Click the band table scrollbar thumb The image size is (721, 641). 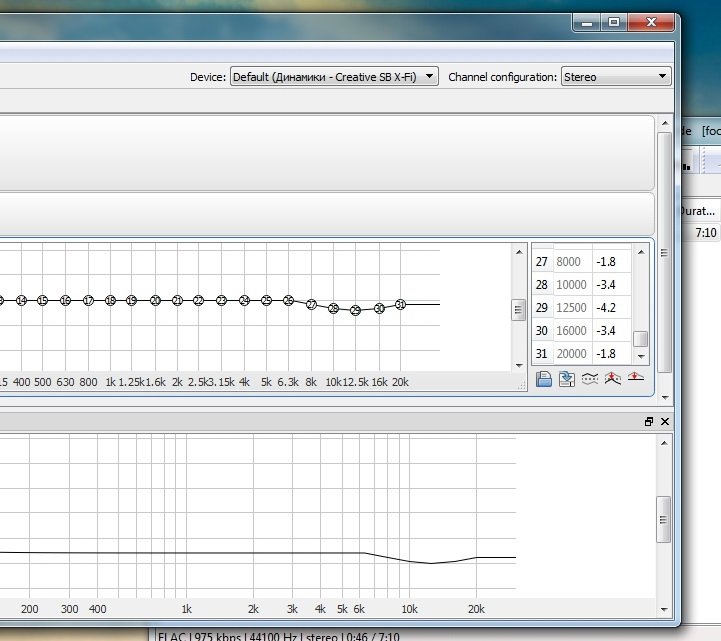641,339
